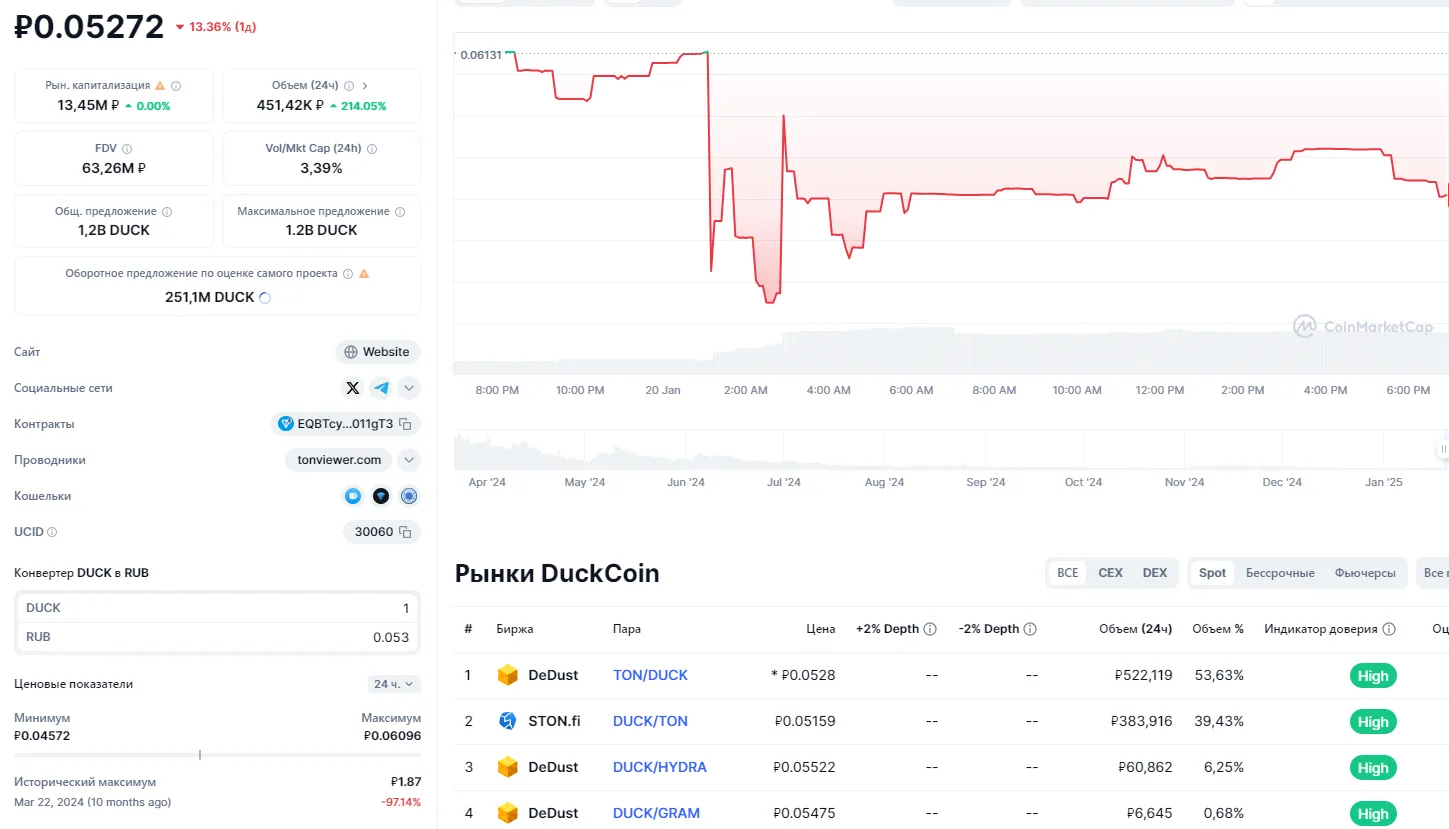Open the first light-blue wallet icon
Screen dimensions: 1449x829
353,496
